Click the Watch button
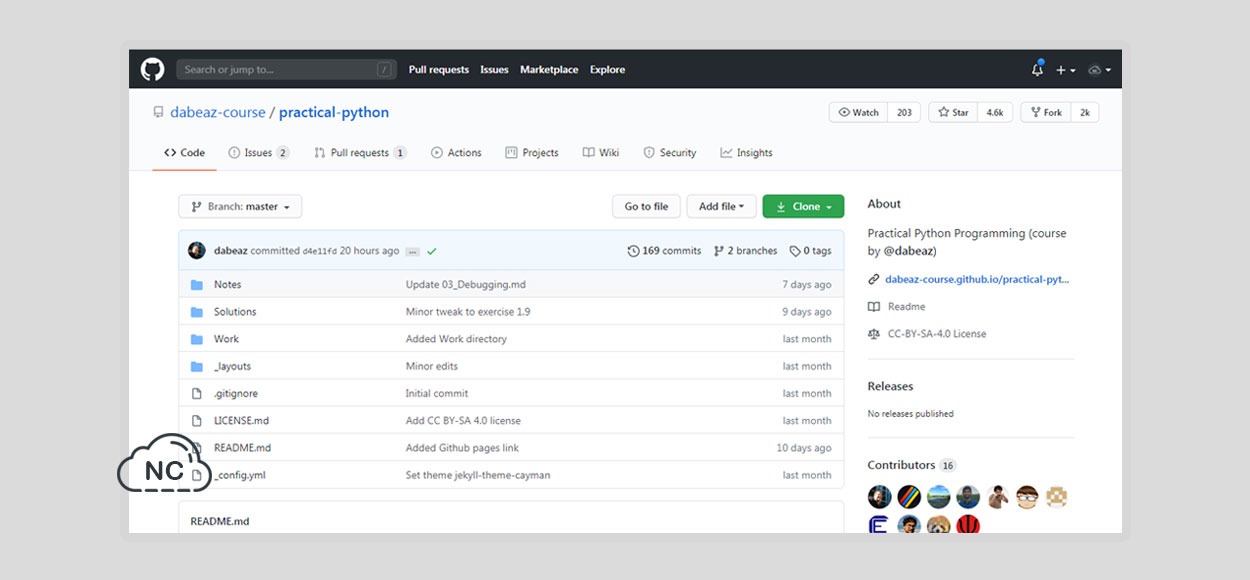This screenshot has height=580, width=1250. point(859,112)
